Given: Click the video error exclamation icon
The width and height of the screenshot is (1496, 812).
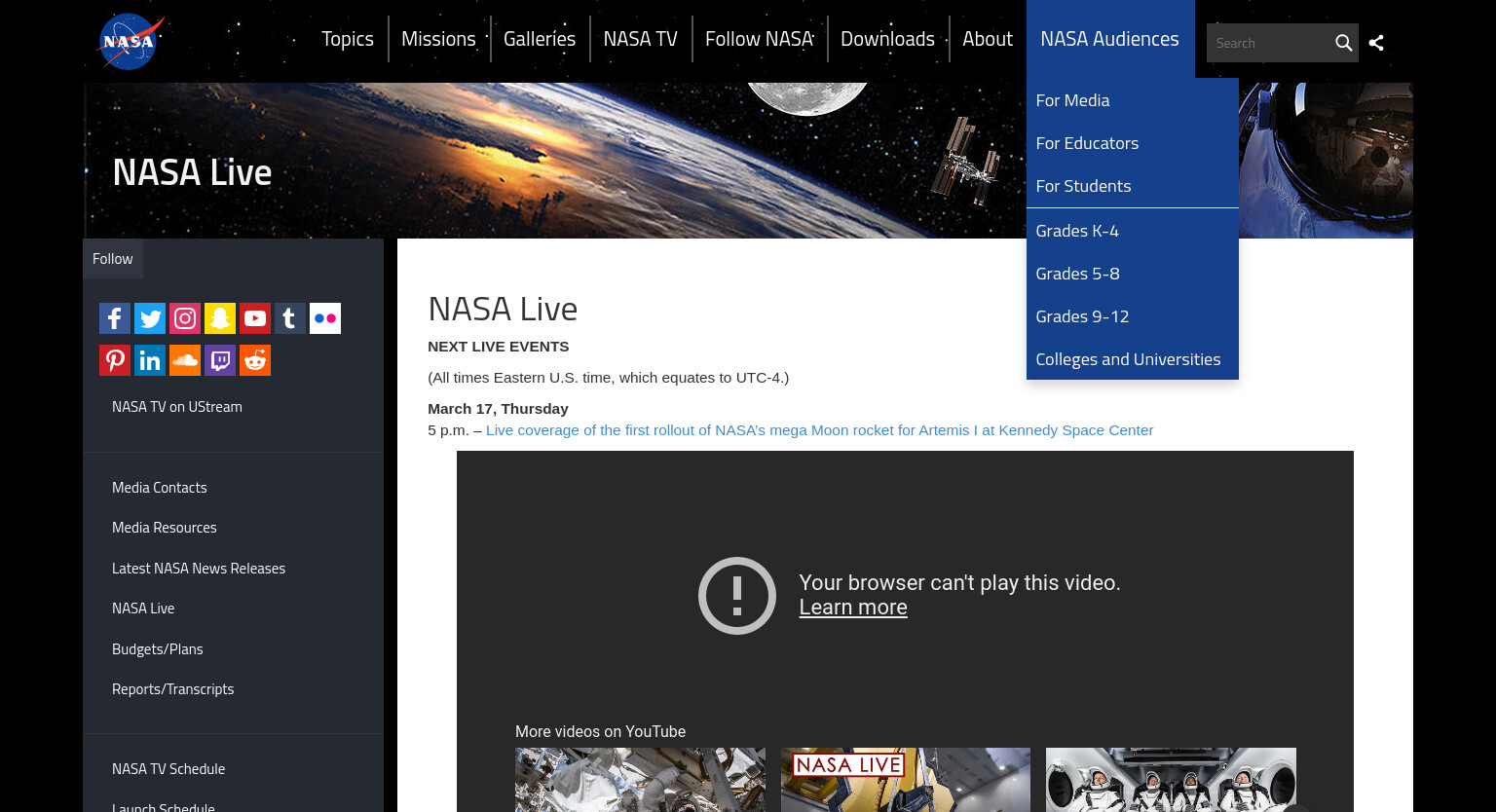Looking at the screenshot, I should point(737,596).
